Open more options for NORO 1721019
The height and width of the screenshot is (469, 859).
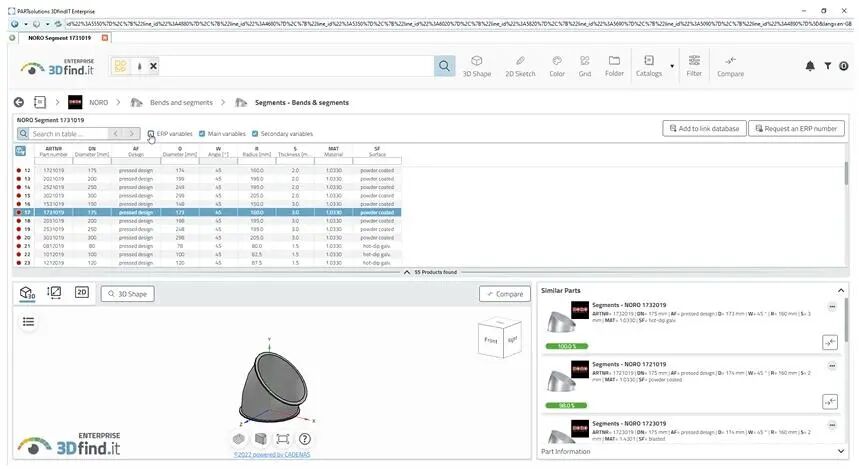832,366
